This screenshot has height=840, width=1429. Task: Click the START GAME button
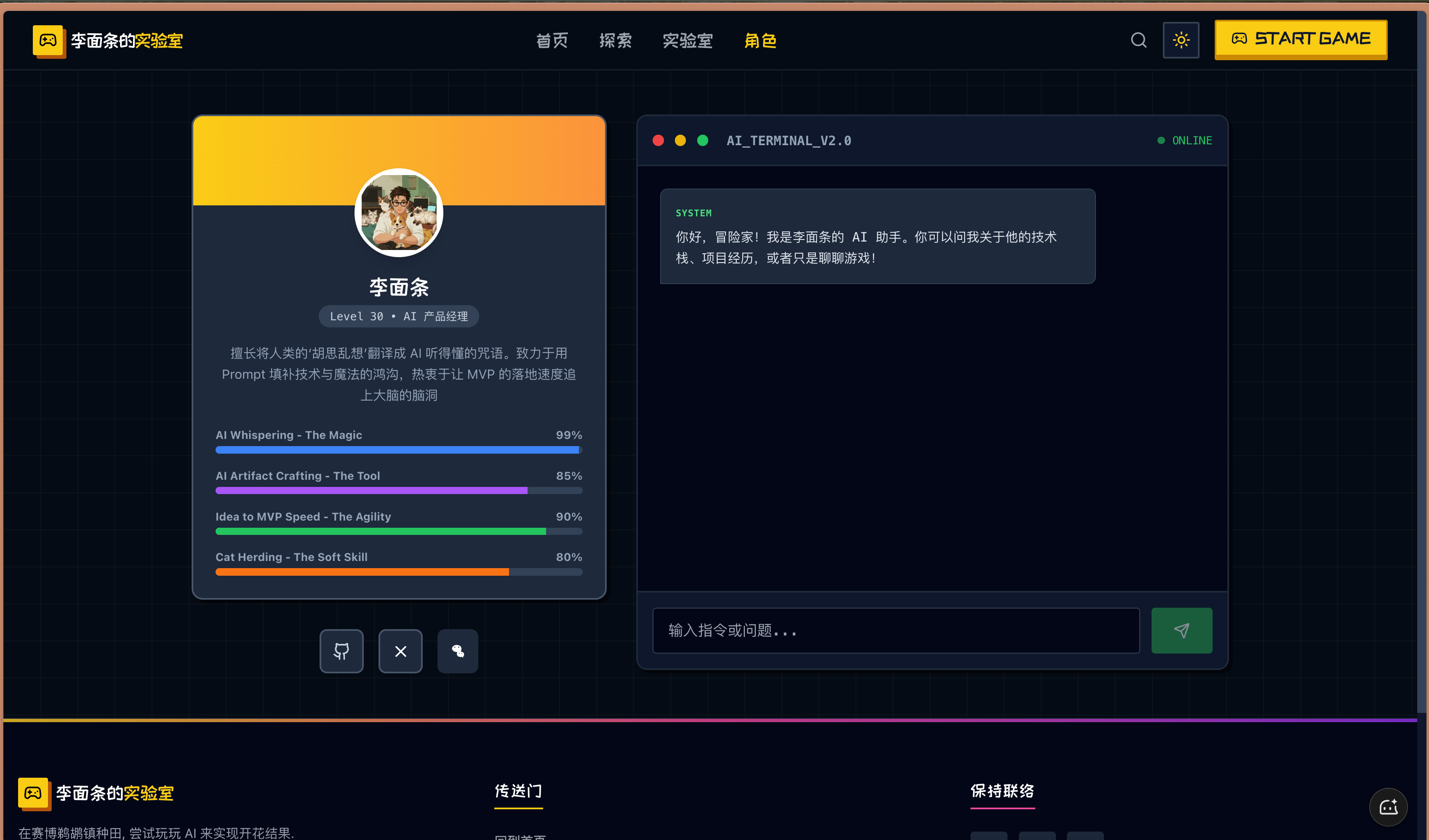[x=1301, y=39]
